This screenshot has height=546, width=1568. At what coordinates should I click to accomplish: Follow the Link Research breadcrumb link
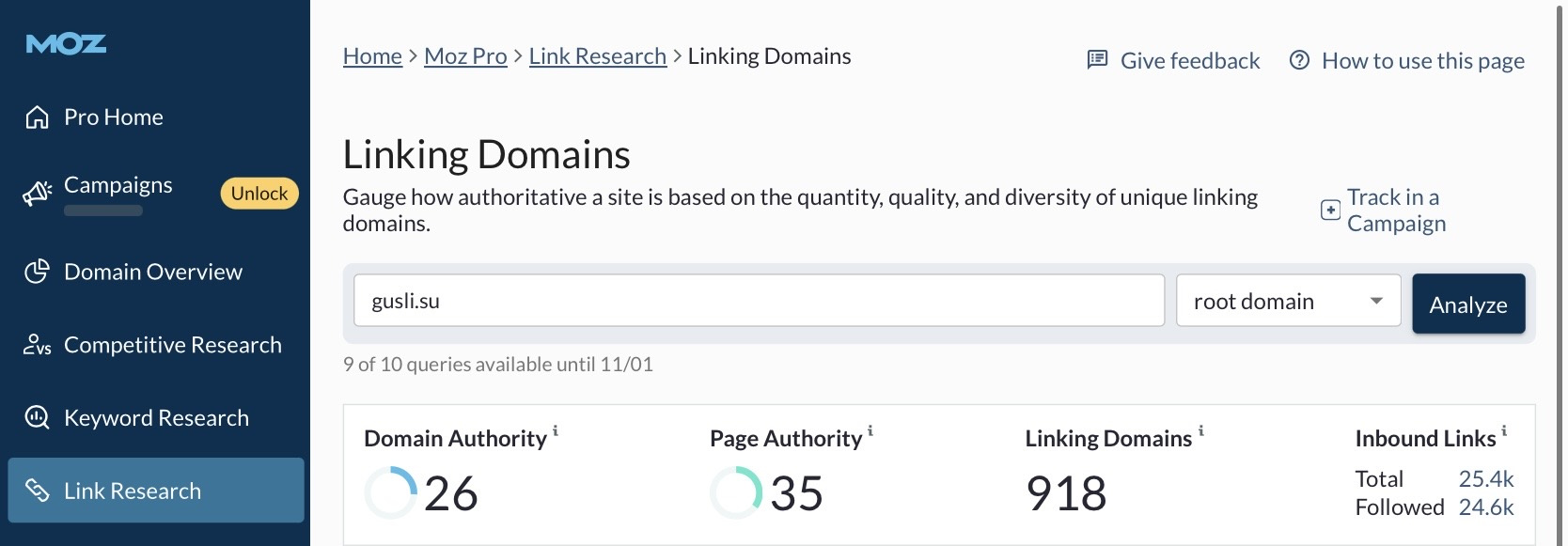tap(598, 56)
